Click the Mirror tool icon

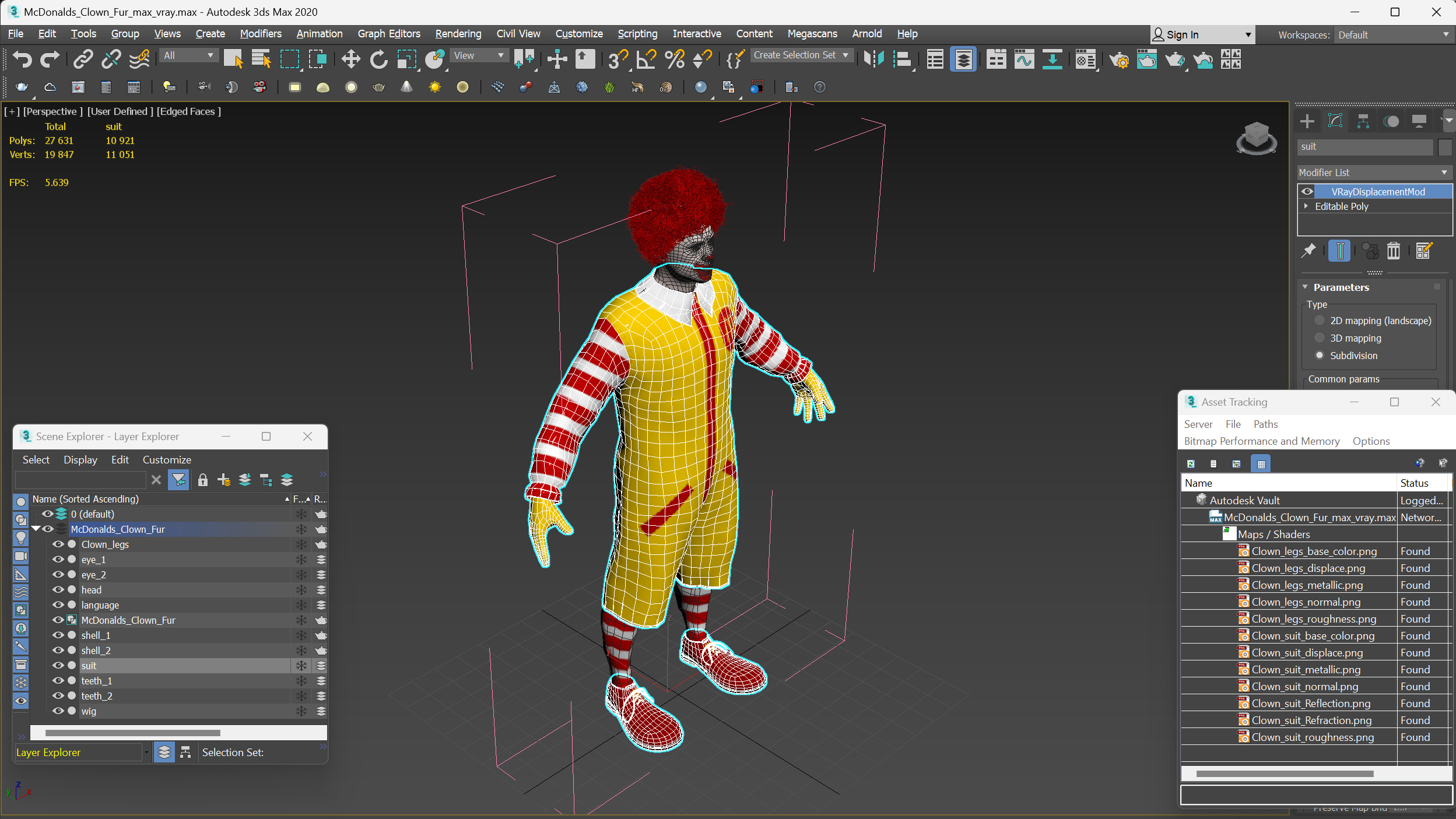(x=873, y=59)
